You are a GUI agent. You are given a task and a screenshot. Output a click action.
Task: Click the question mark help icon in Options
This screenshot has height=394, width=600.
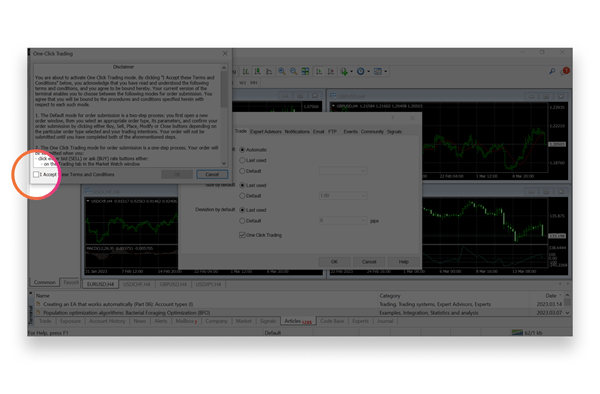tap(392, 118)
